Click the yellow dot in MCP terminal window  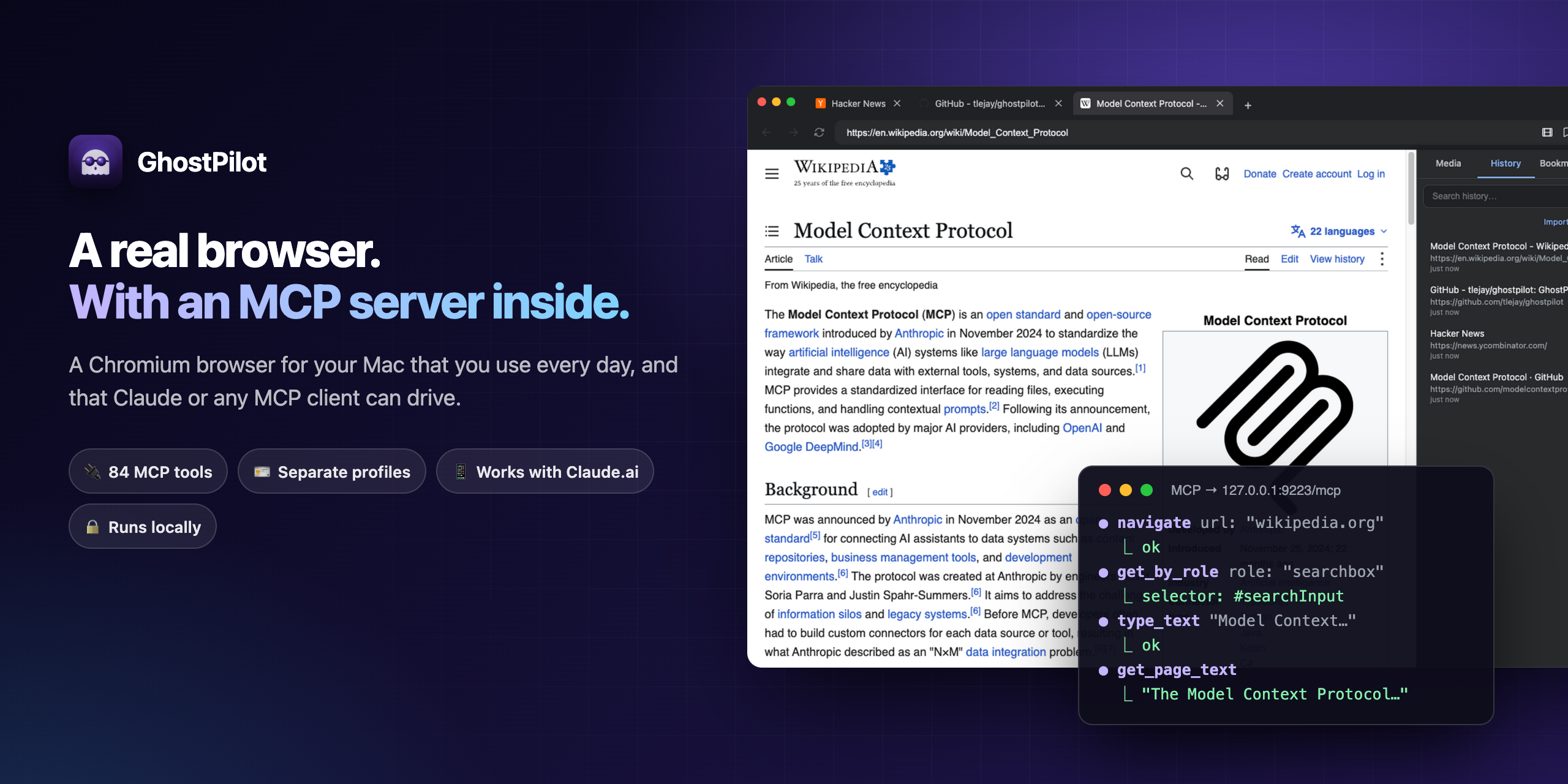[1126, 490]
